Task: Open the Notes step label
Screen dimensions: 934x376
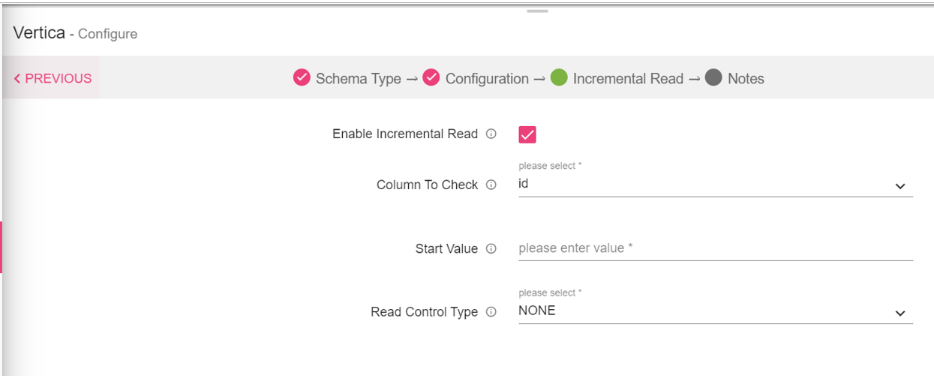Action: click(x=746, y=79)
